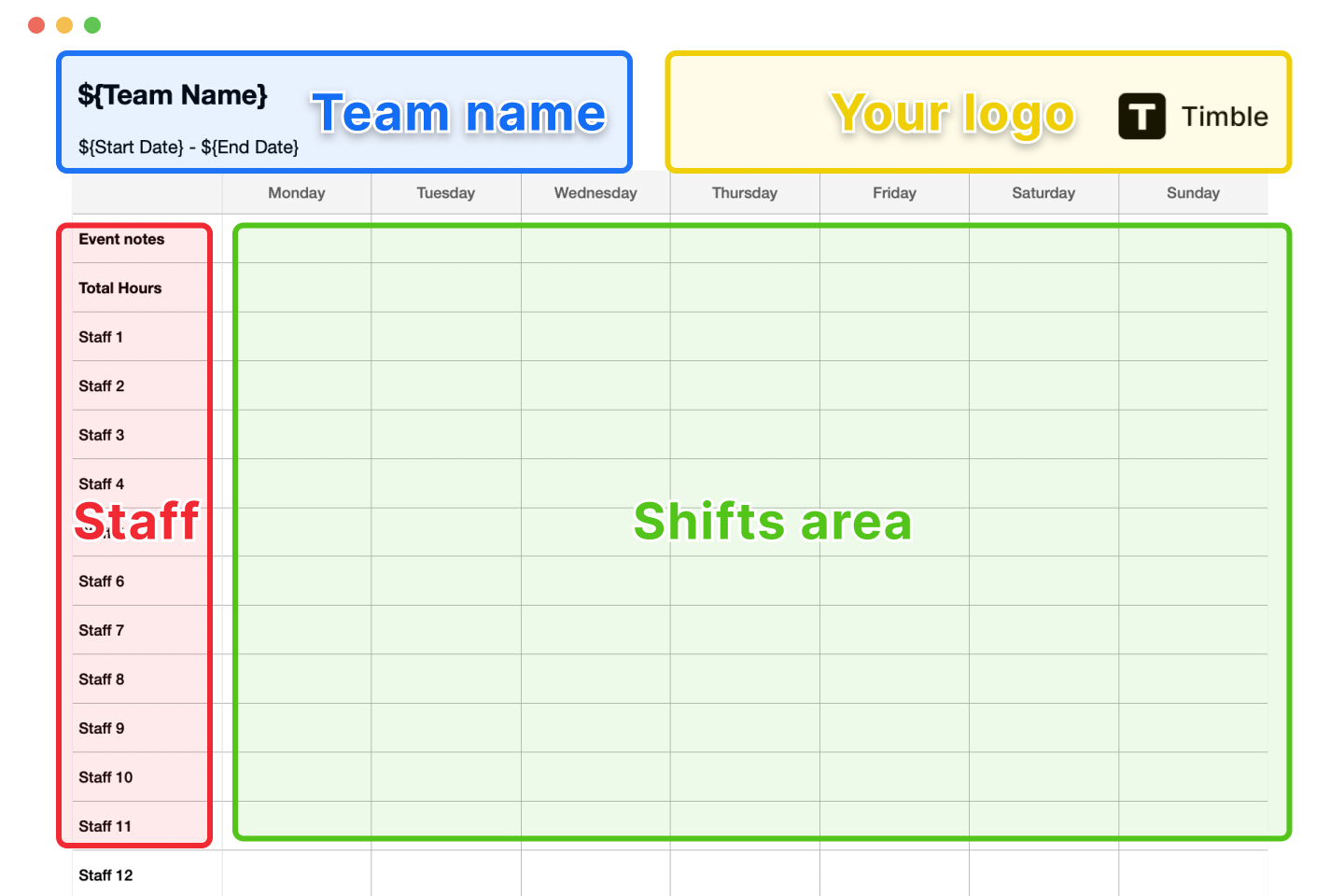The image size is (1344, 896).
Task: Click the green maximize window dot
Action: tap(92, 25)
